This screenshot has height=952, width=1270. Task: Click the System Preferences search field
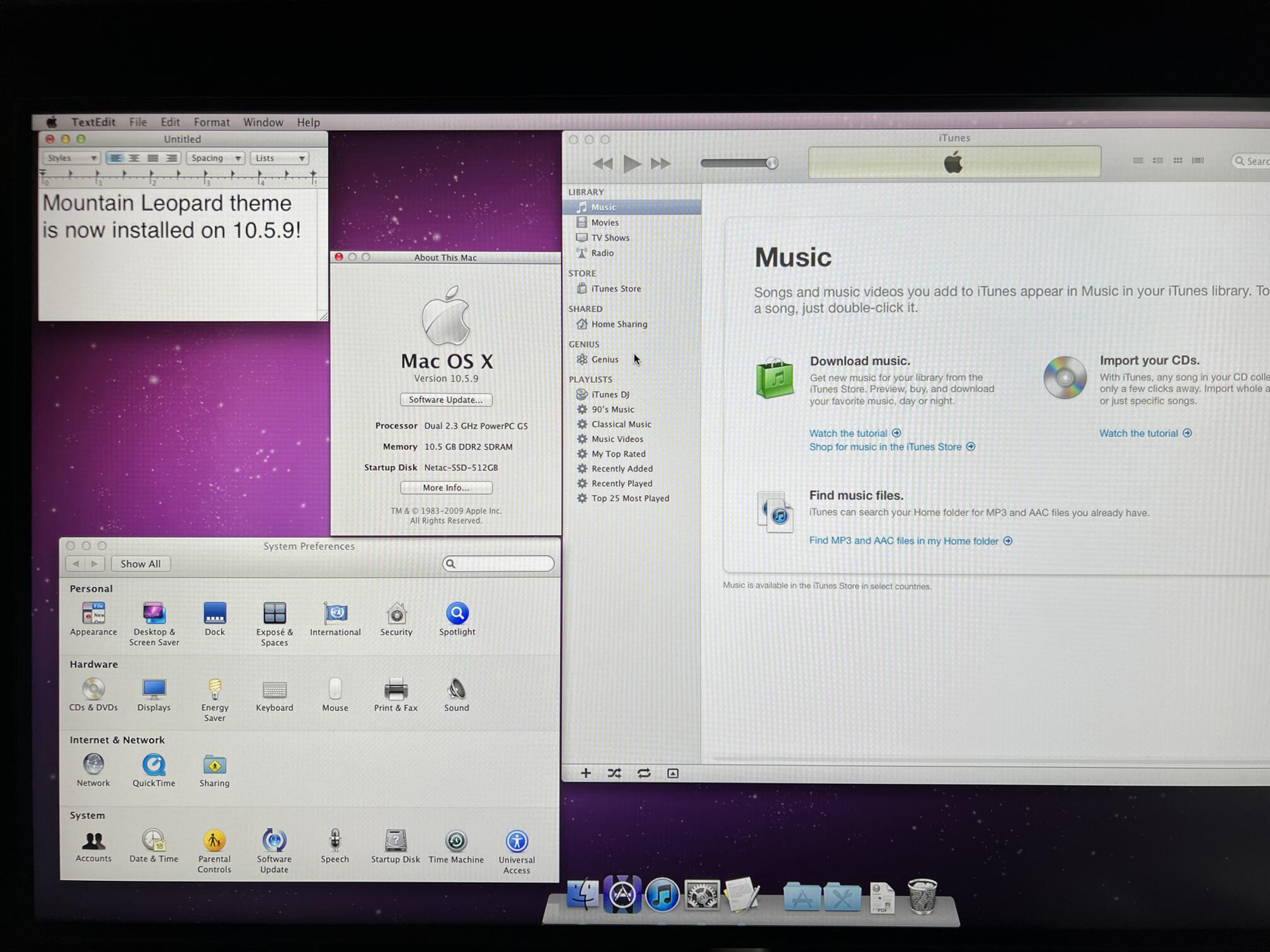point(498,564)
